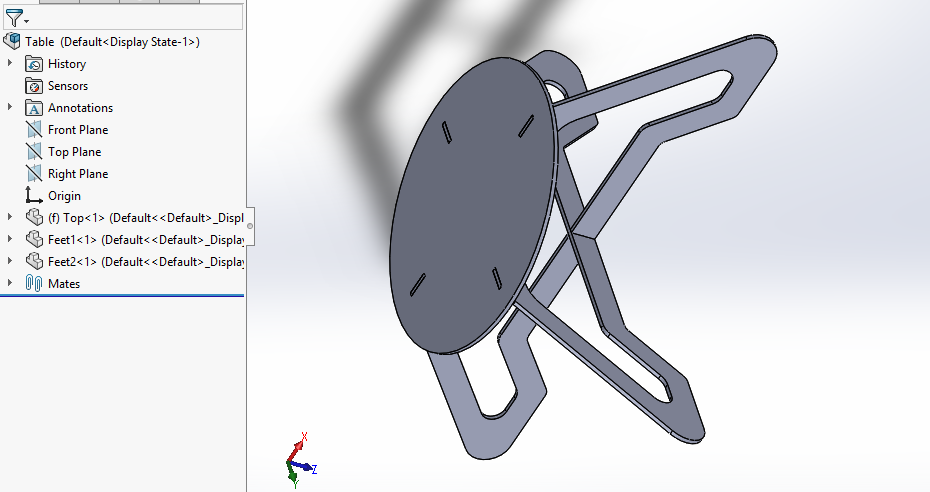Click the History folder icon
Viewport: 930px width, 492px height.
(34, 63)
